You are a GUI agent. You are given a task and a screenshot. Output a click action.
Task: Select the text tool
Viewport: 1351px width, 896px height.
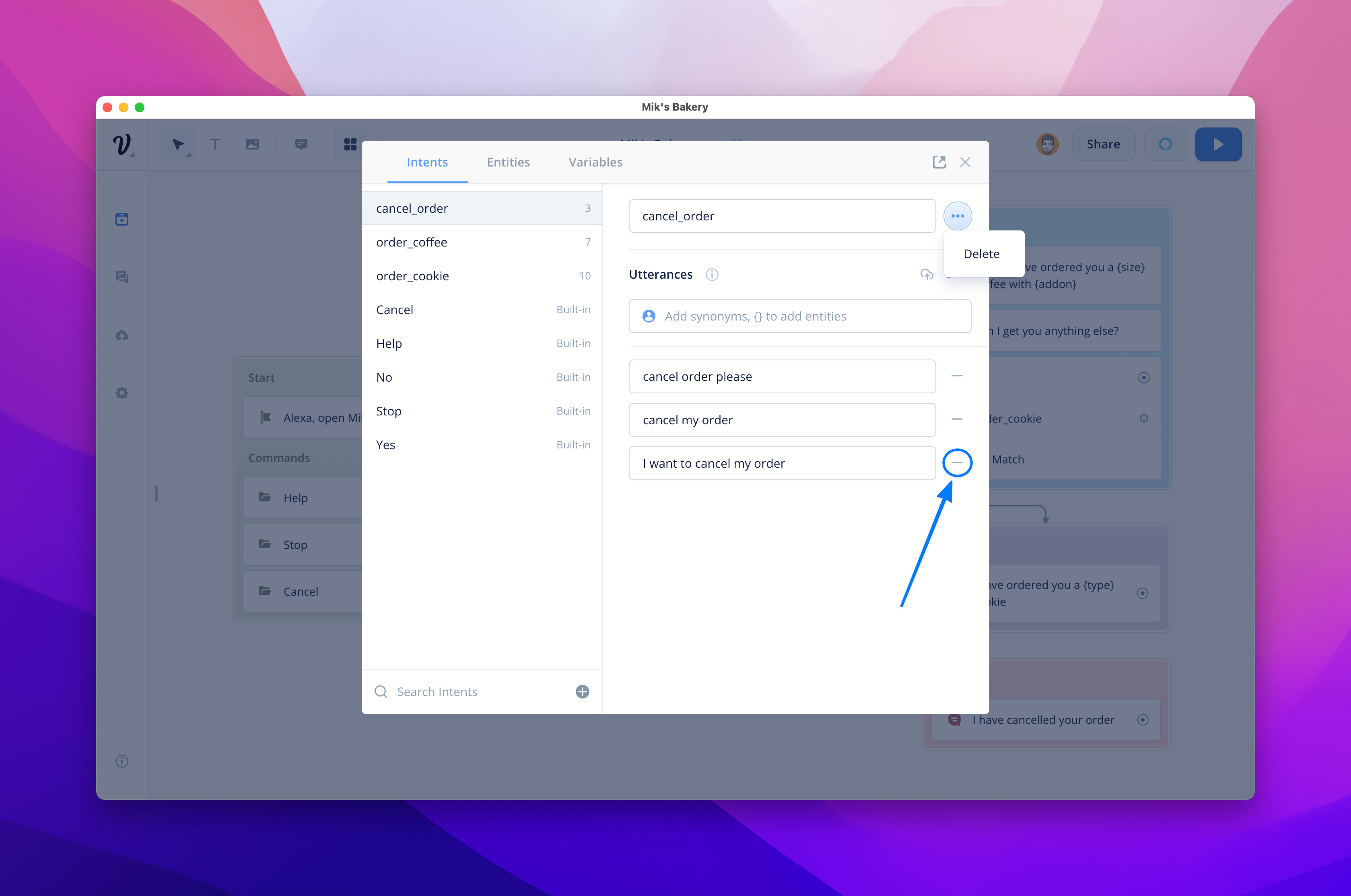[x=215, y=144]
